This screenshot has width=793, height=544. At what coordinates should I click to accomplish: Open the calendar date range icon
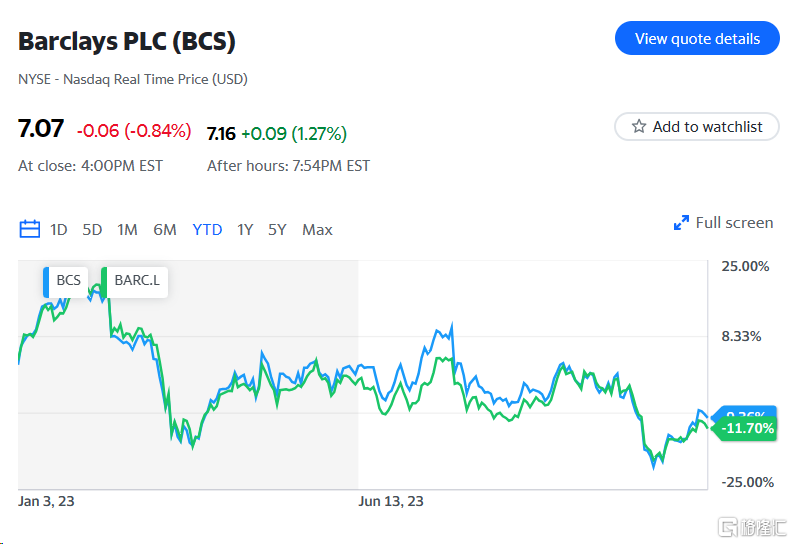coord(30,229)
